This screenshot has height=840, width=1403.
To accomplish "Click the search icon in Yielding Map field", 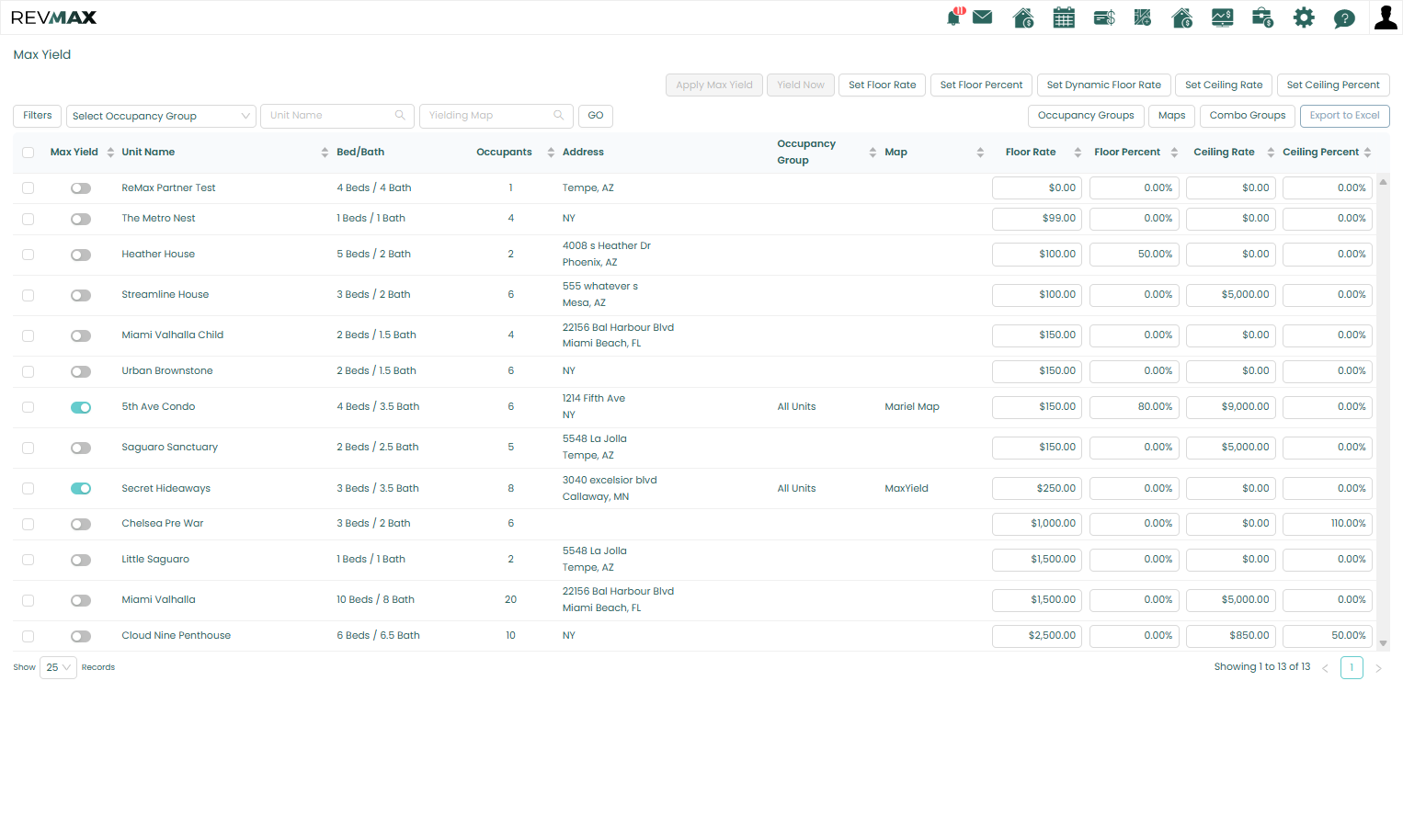I will (x=558, y=116).
